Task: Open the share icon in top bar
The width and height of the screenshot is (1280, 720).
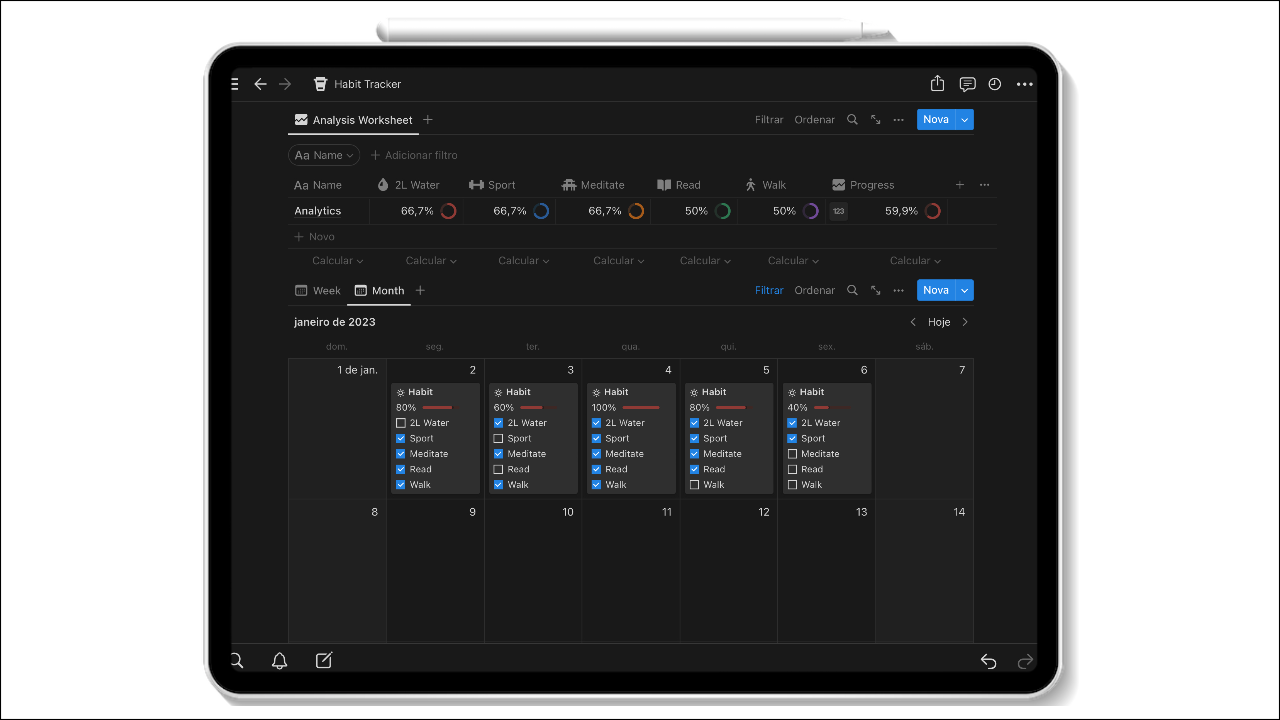Action: [x=937, y=84]
